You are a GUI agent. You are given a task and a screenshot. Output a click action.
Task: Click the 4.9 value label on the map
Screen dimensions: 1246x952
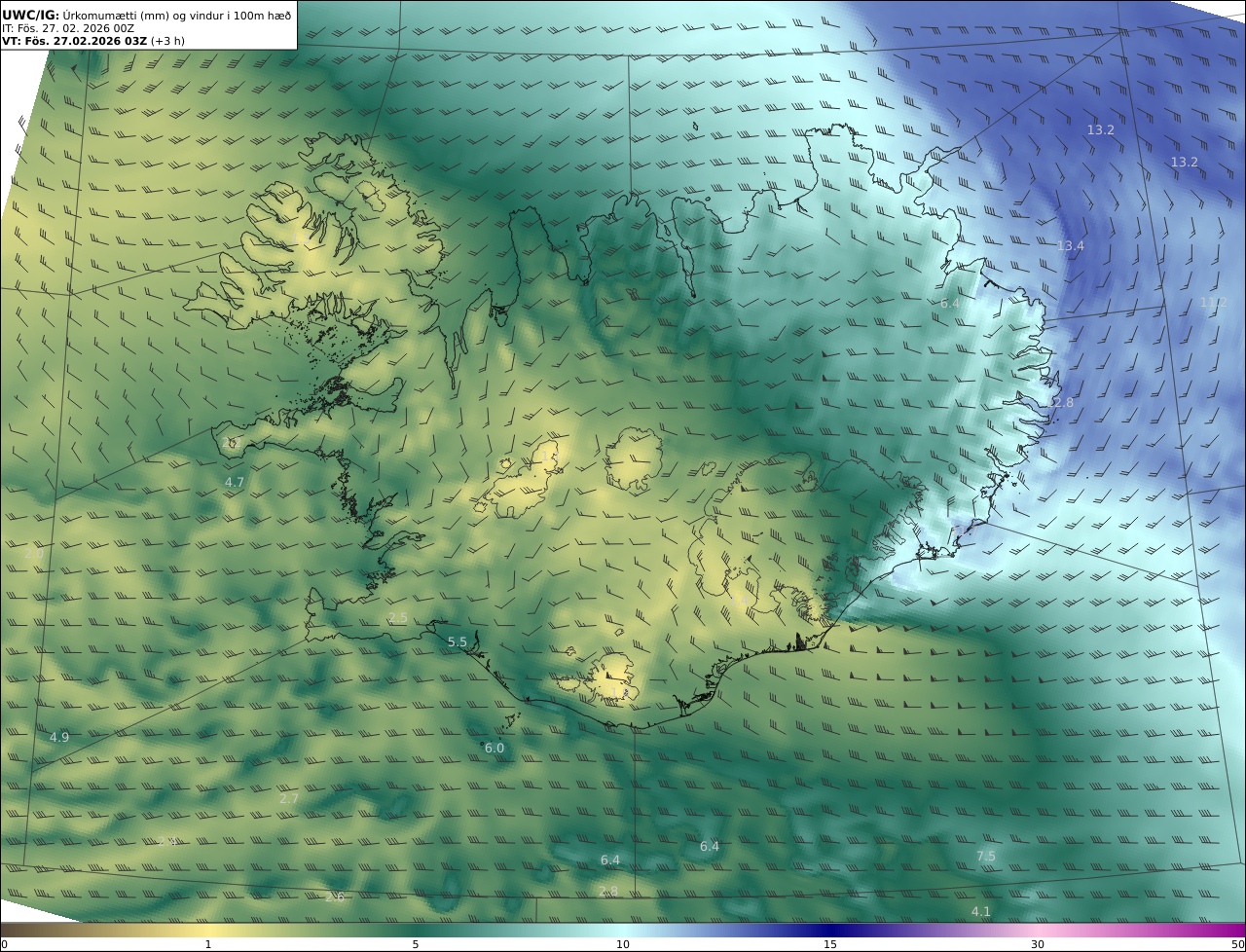(x=59, y=737)
